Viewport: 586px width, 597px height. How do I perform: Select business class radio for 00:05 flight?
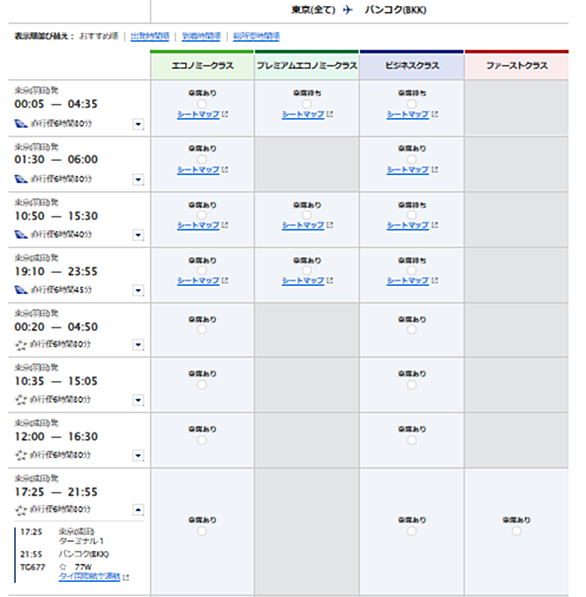click(x=412, y=104)
